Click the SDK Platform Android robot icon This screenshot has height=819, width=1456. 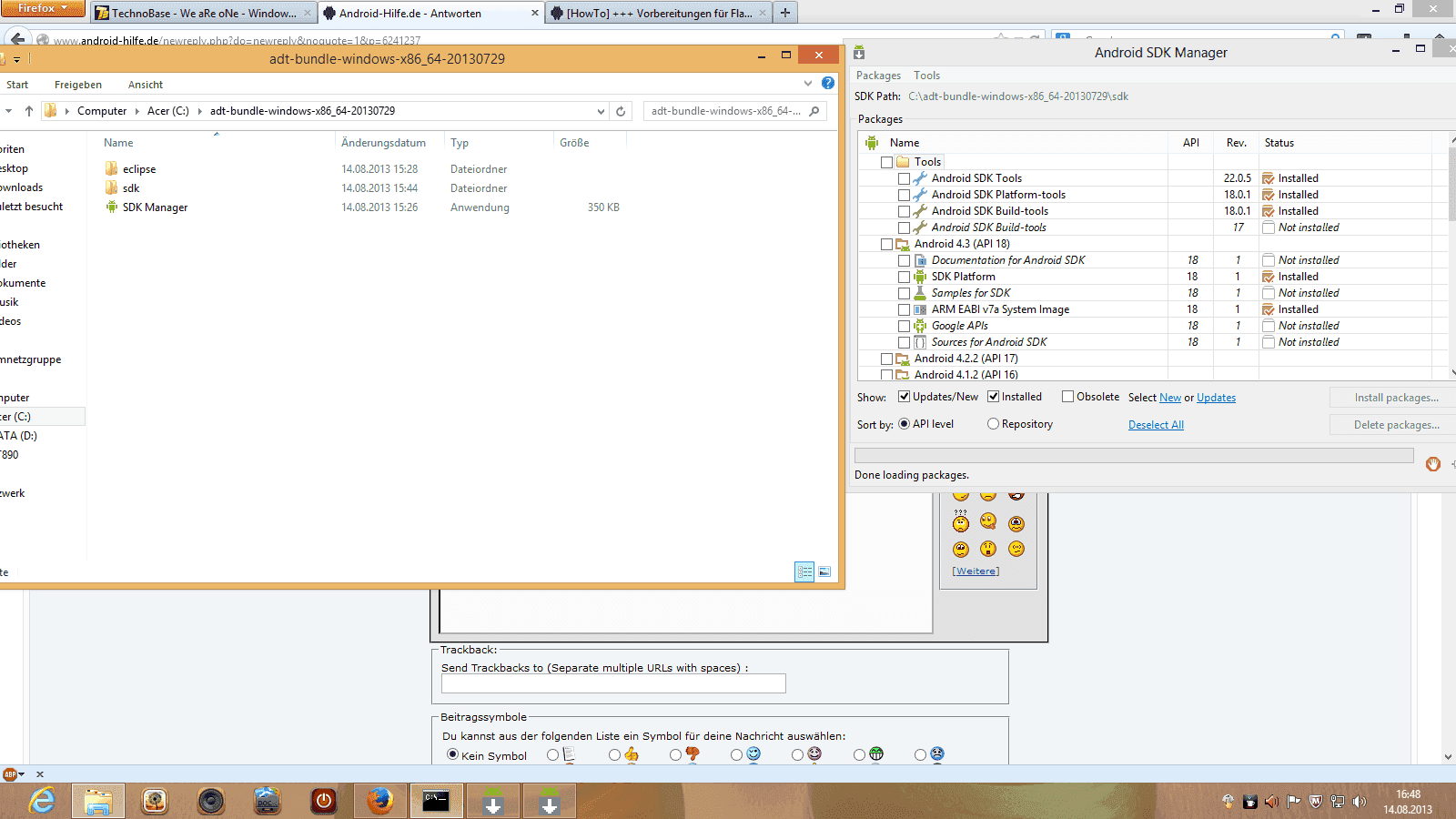click(920, 277)
